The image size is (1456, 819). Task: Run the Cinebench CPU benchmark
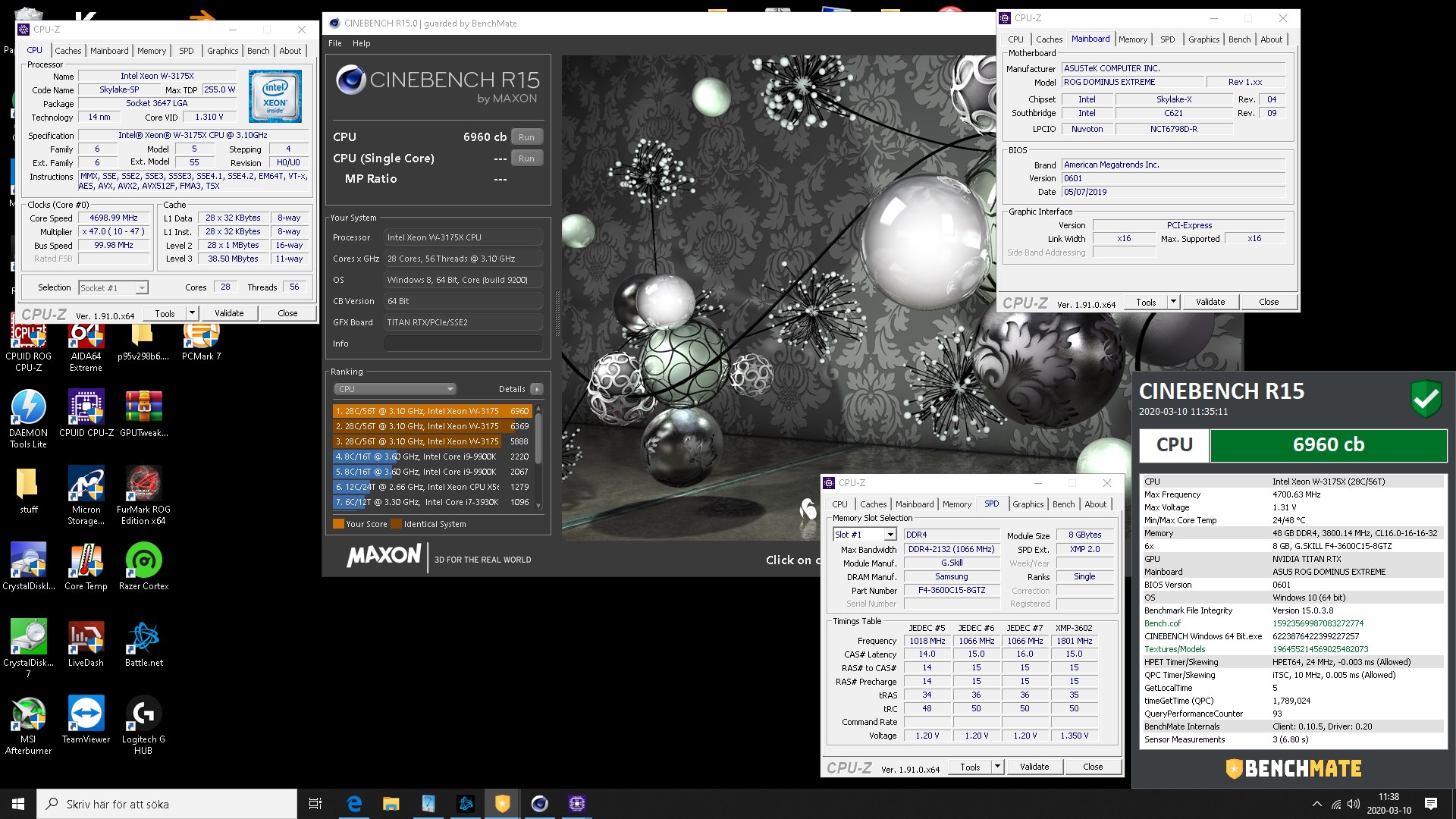527,137
